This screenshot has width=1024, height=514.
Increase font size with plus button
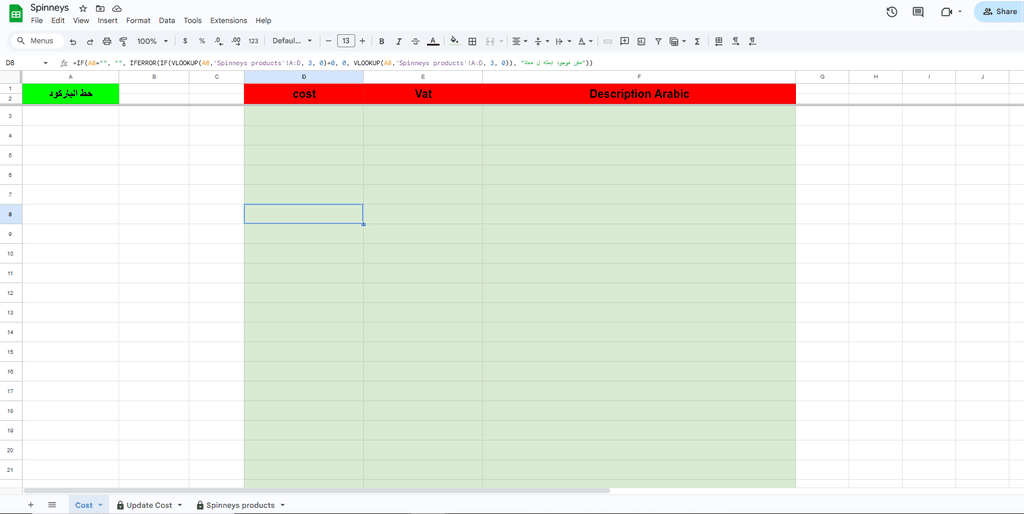click(x=362, y=41)
